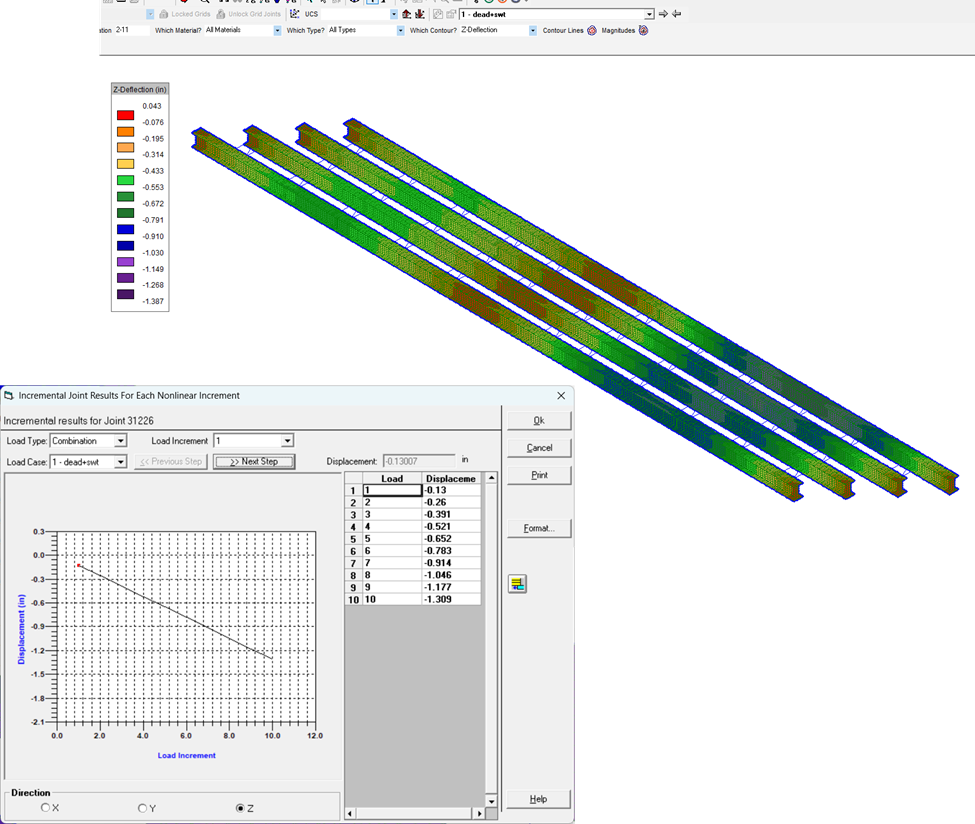975x824 pixels.
Task: Click the Displacement value field
Action: pyautogui.click(x=419, y=461)
